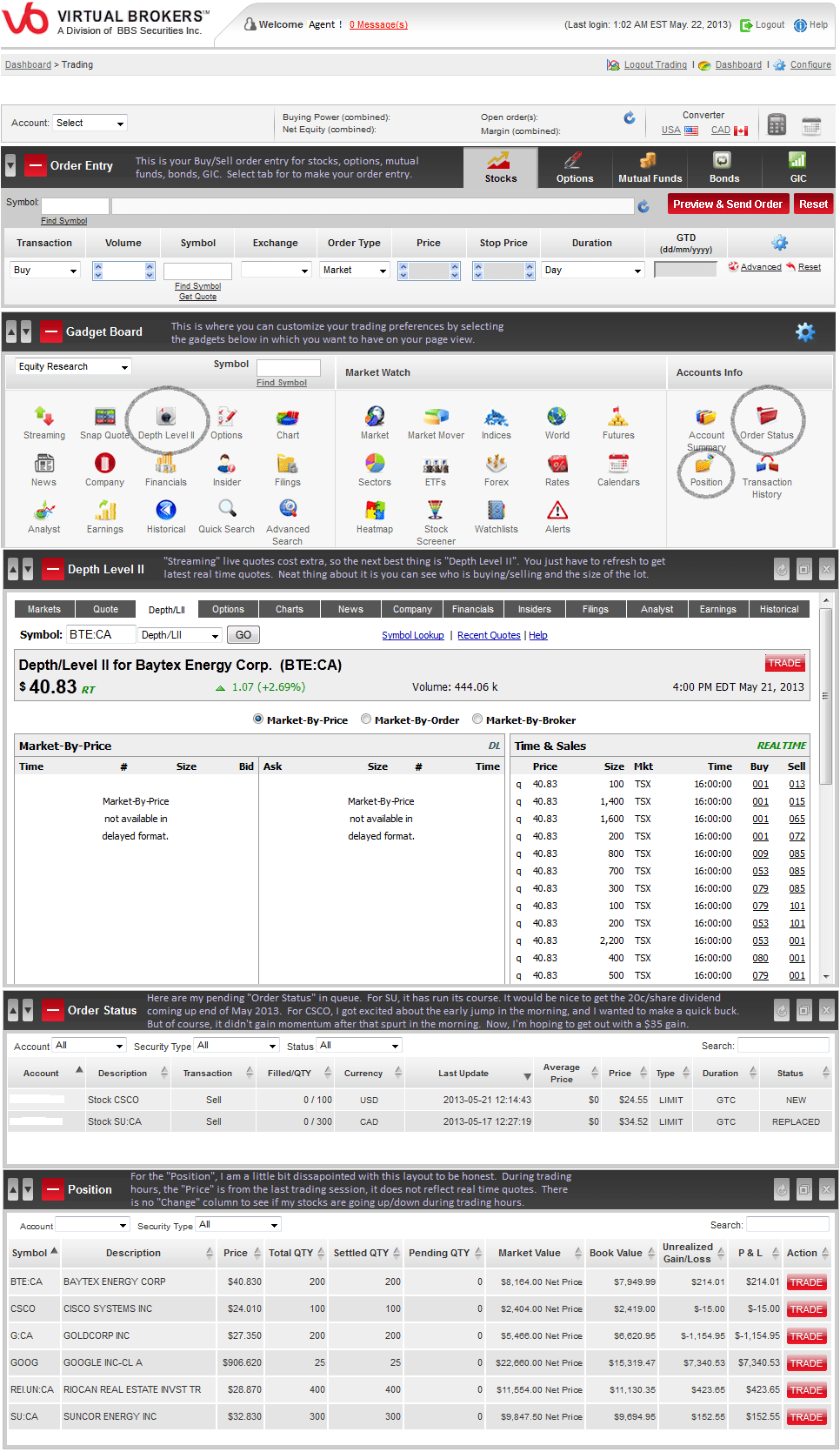Open the News gadget icon
The image size is (840, 1452).
click(44, 464)
